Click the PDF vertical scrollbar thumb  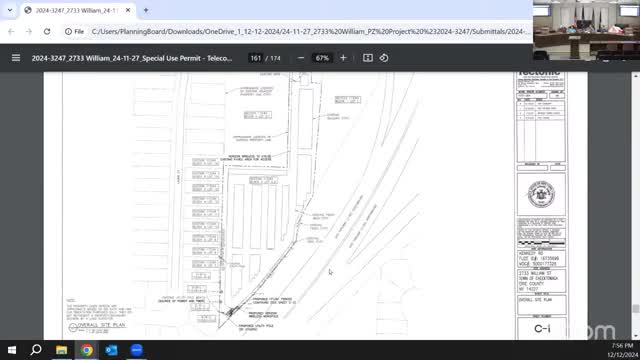tap(636, 309)
